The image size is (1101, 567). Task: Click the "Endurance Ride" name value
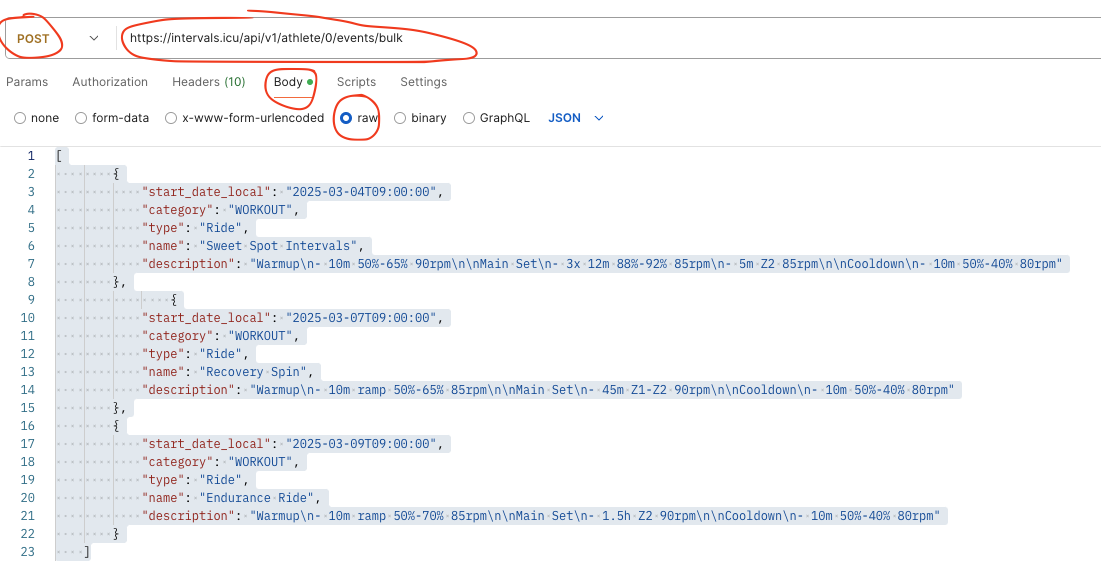click(256, 497)
